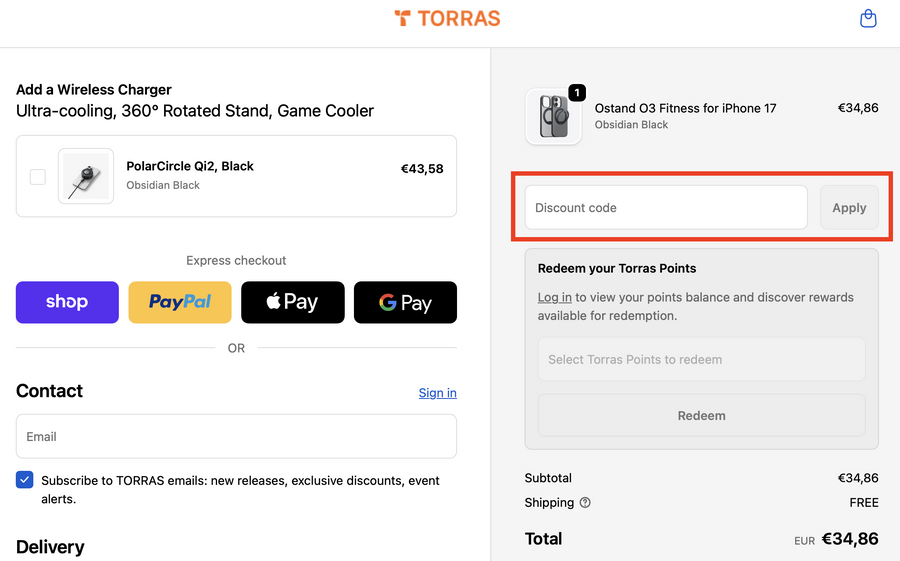Click the Sign in link
This screenshot has width=900, height=561.
[x=437, y=393]
